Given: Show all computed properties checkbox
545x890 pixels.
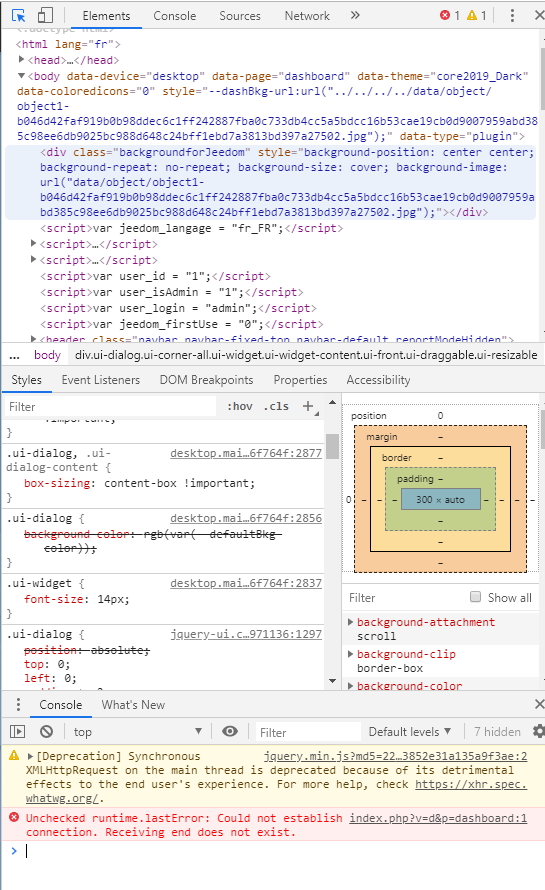Looking at the screenshot, I should [476, 597].
